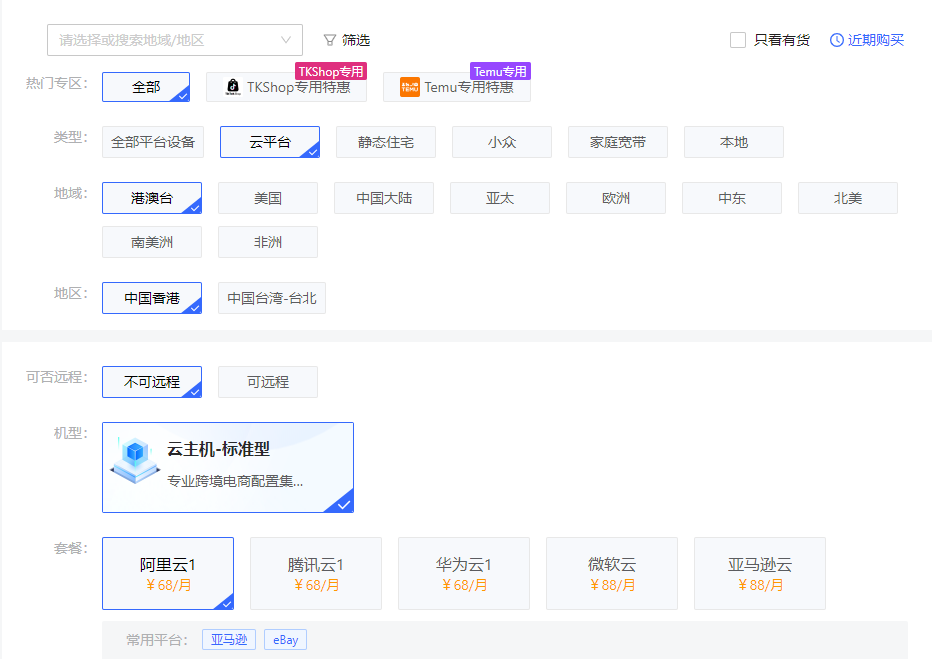Click the eBay platform tag

point(285,640)
